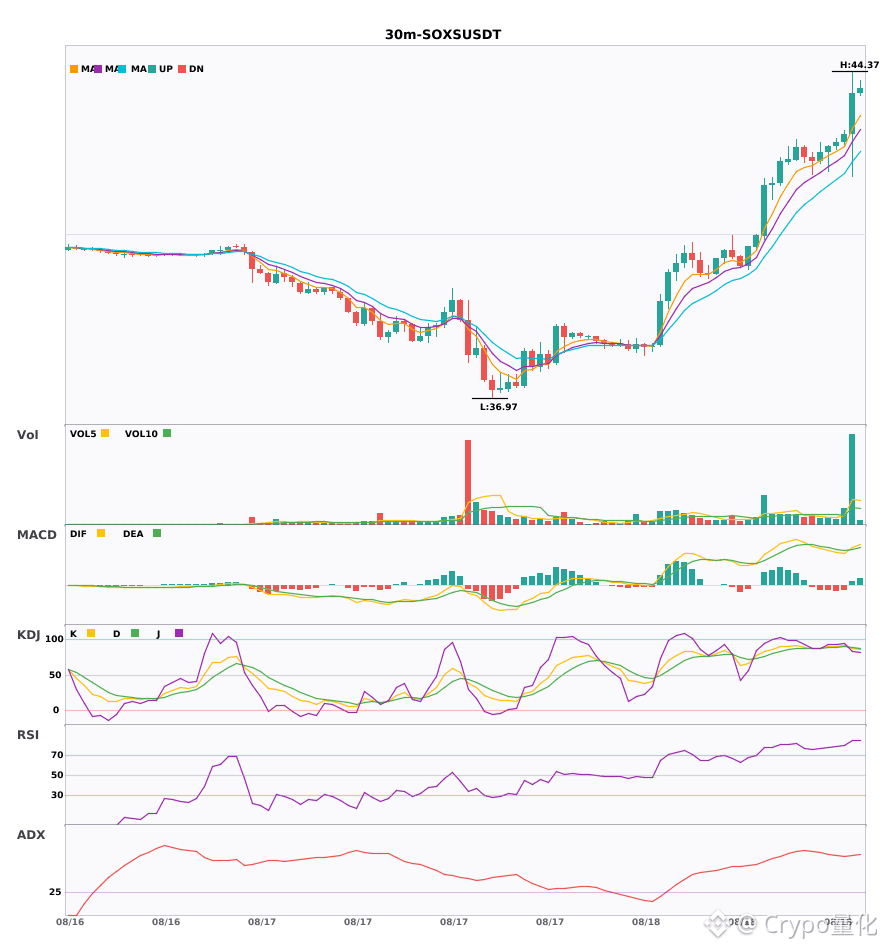Click the RSI axis value 30
885x950 pixels.
(x=57, y=795)
